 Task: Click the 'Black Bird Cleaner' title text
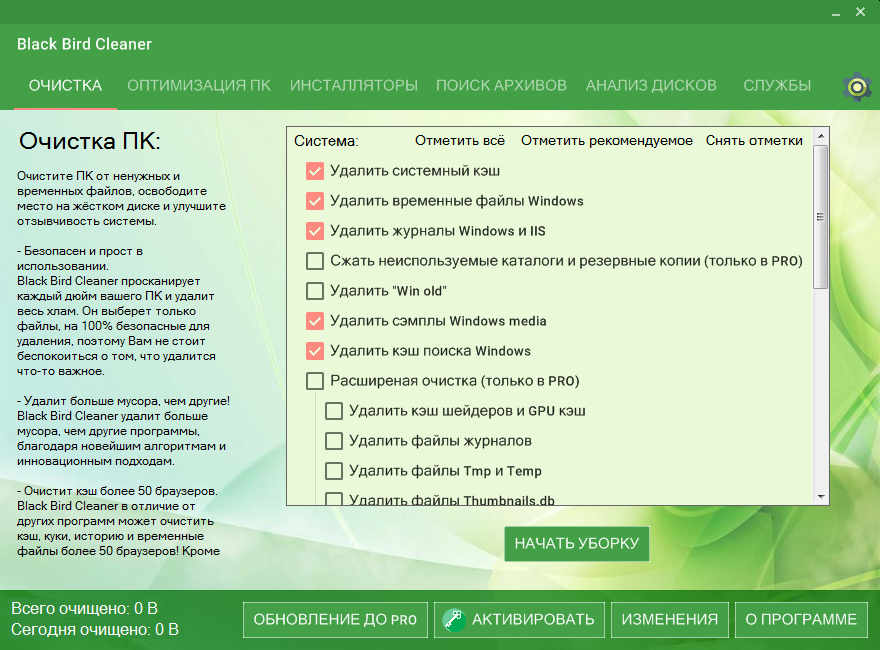84,44
